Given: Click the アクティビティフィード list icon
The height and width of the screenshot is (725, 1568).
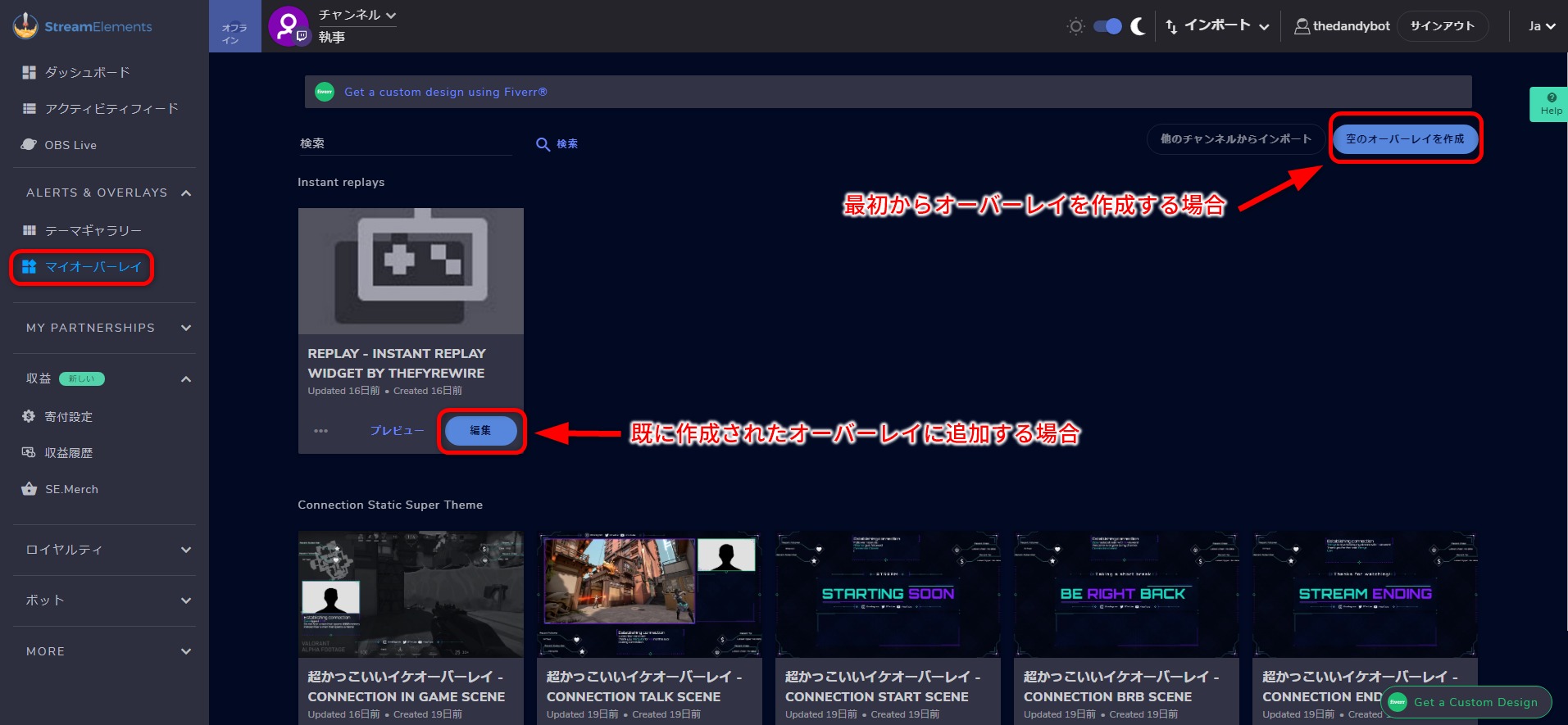Looking at the screenshot, I should tap(30, 108).
